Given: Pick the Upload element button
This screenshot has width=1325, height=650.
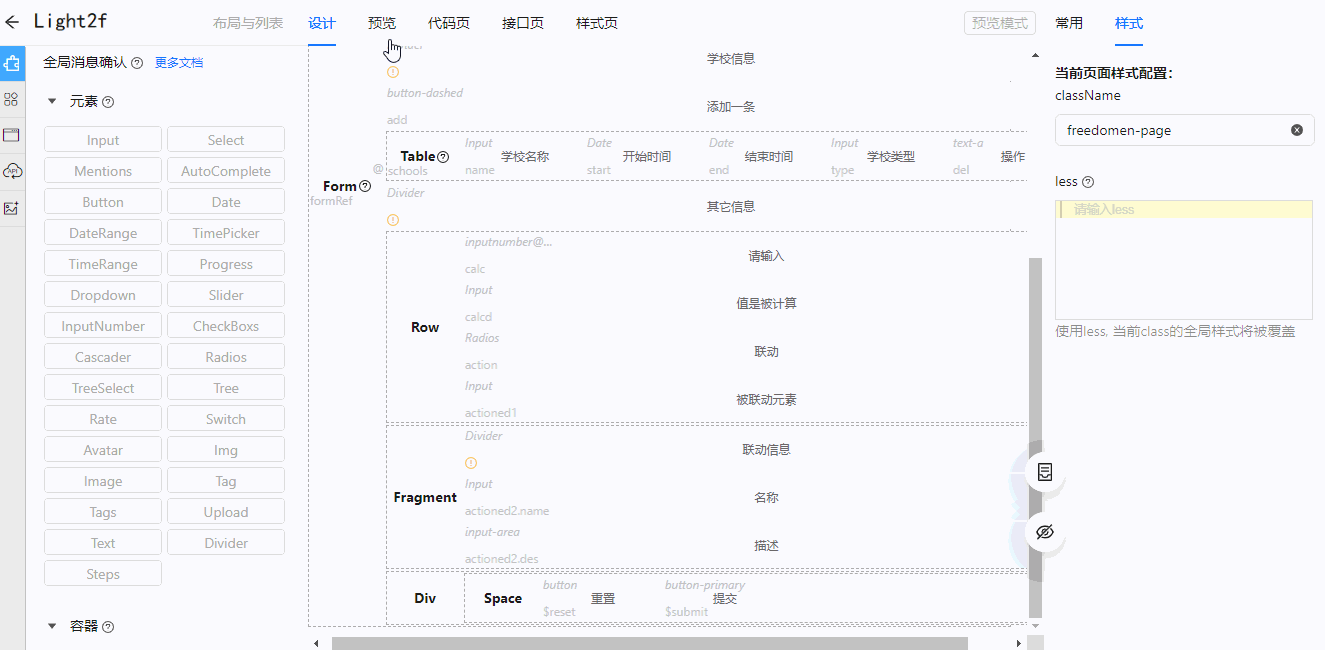Looking at the screenshot, I should point(226,512).
